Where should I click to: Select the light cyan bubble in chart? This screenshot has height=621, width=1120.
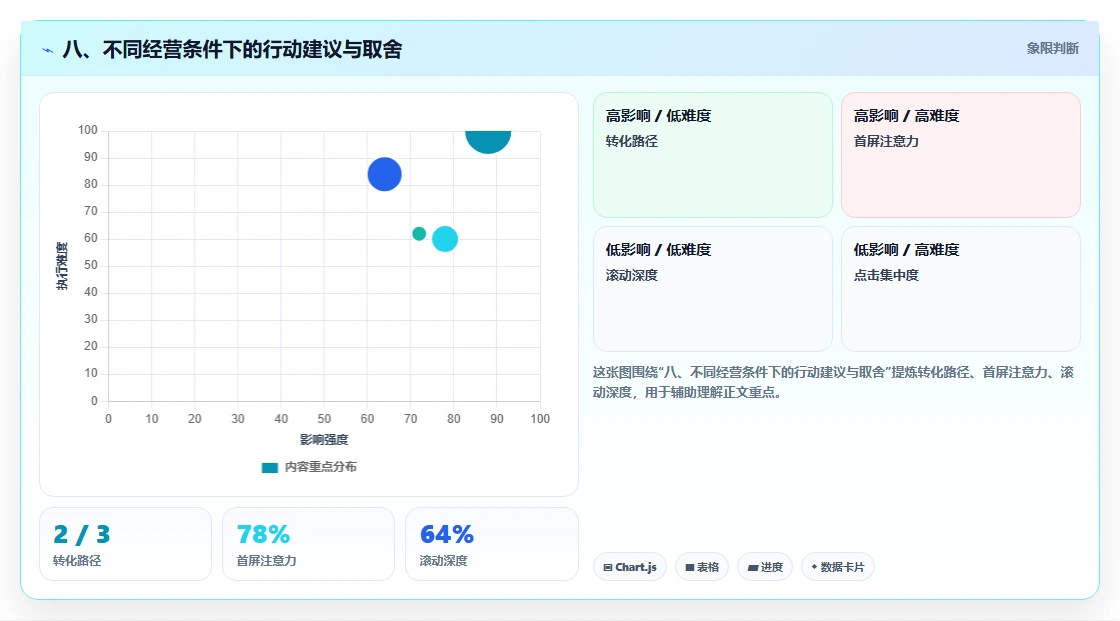coord(445,239)
